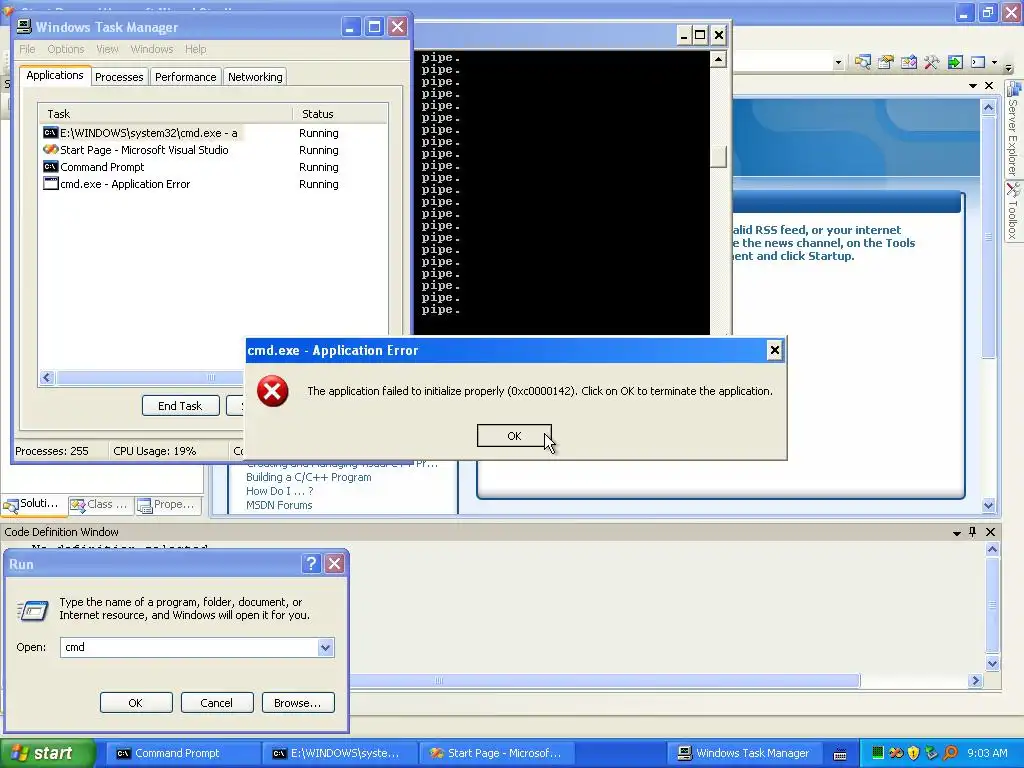The width and height of the screenshot is (1024, 768).
Task: Click the console window scroll up arrow
Action: [718, 59]
